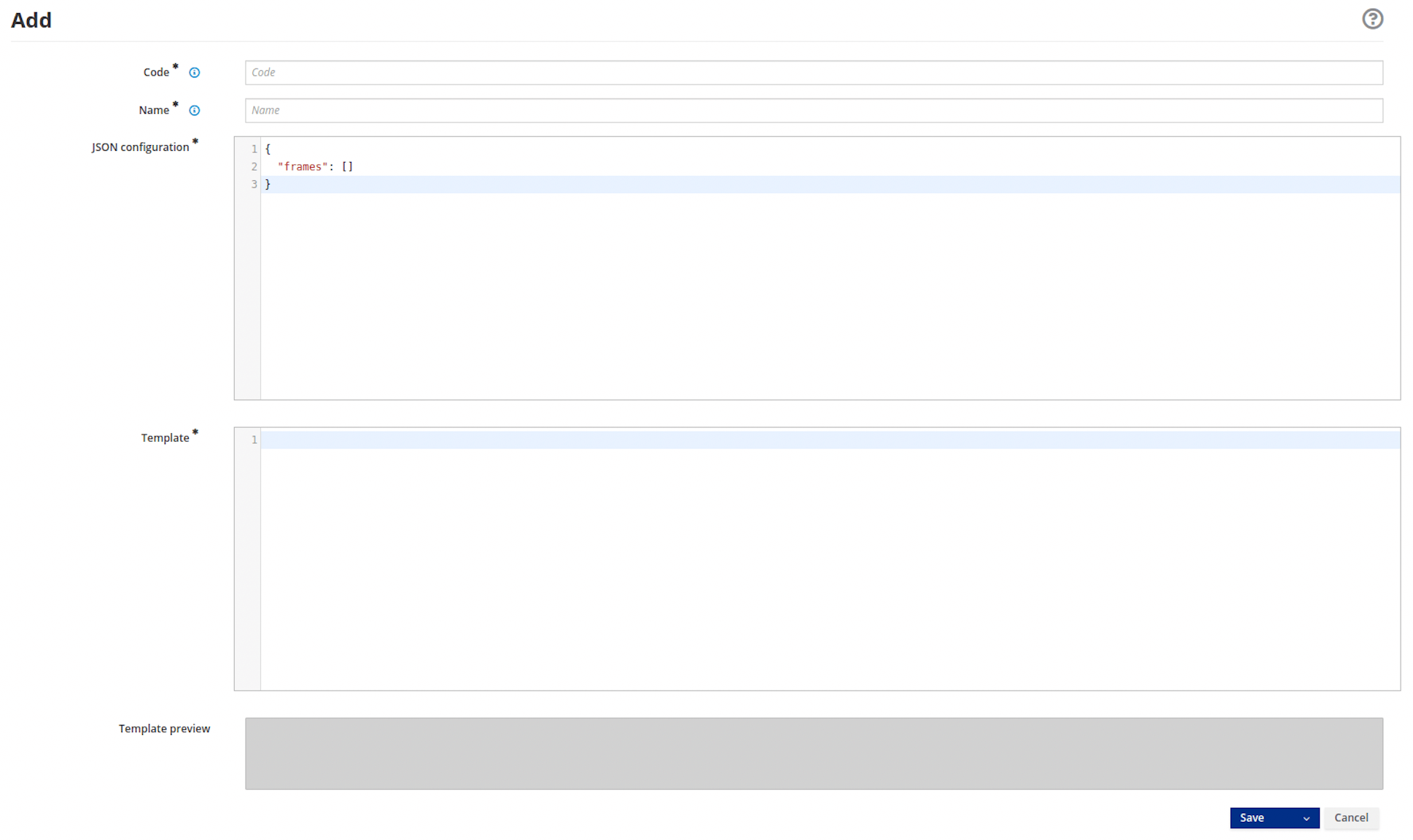Viewport: 1413px width, 840px height.
Task: Focus the Name input field
Action: click(x=813, y=110)
